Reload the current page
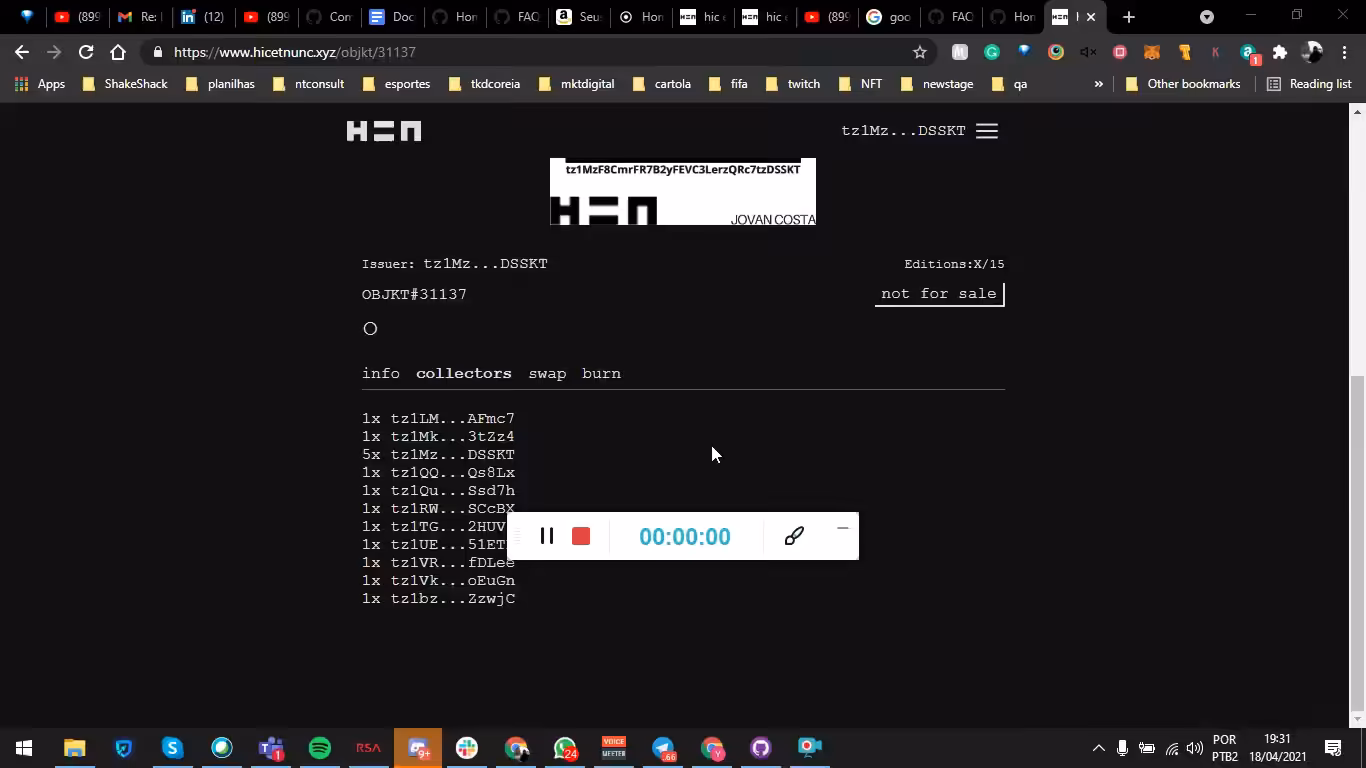 (86, 52)
